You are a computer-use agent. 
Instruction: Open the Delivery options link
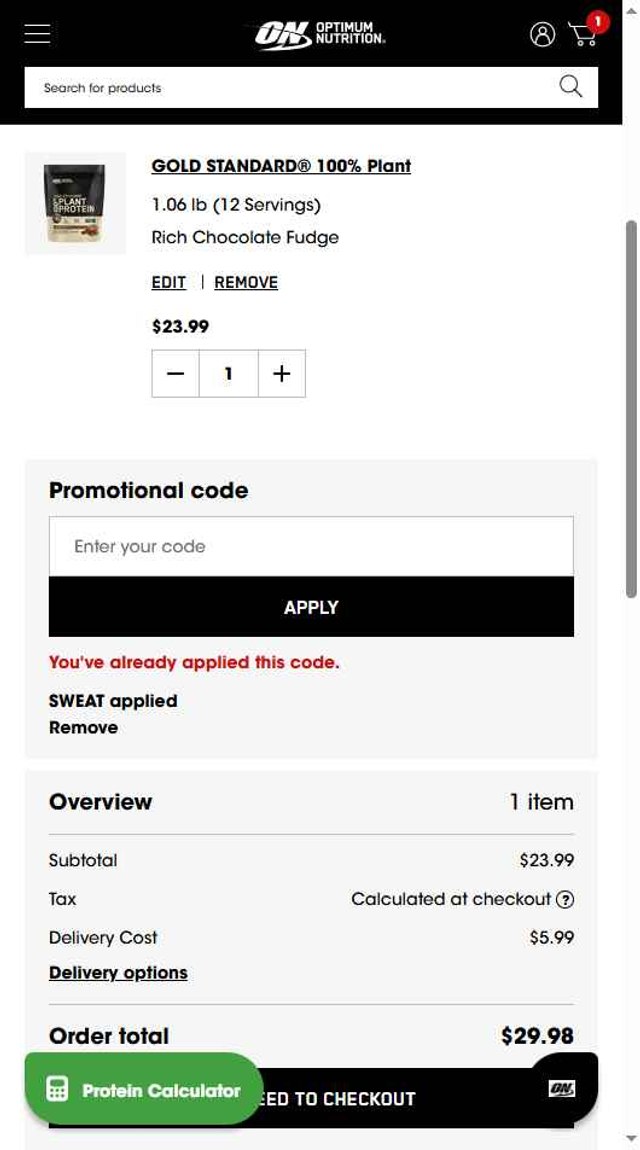pos(118,973)
